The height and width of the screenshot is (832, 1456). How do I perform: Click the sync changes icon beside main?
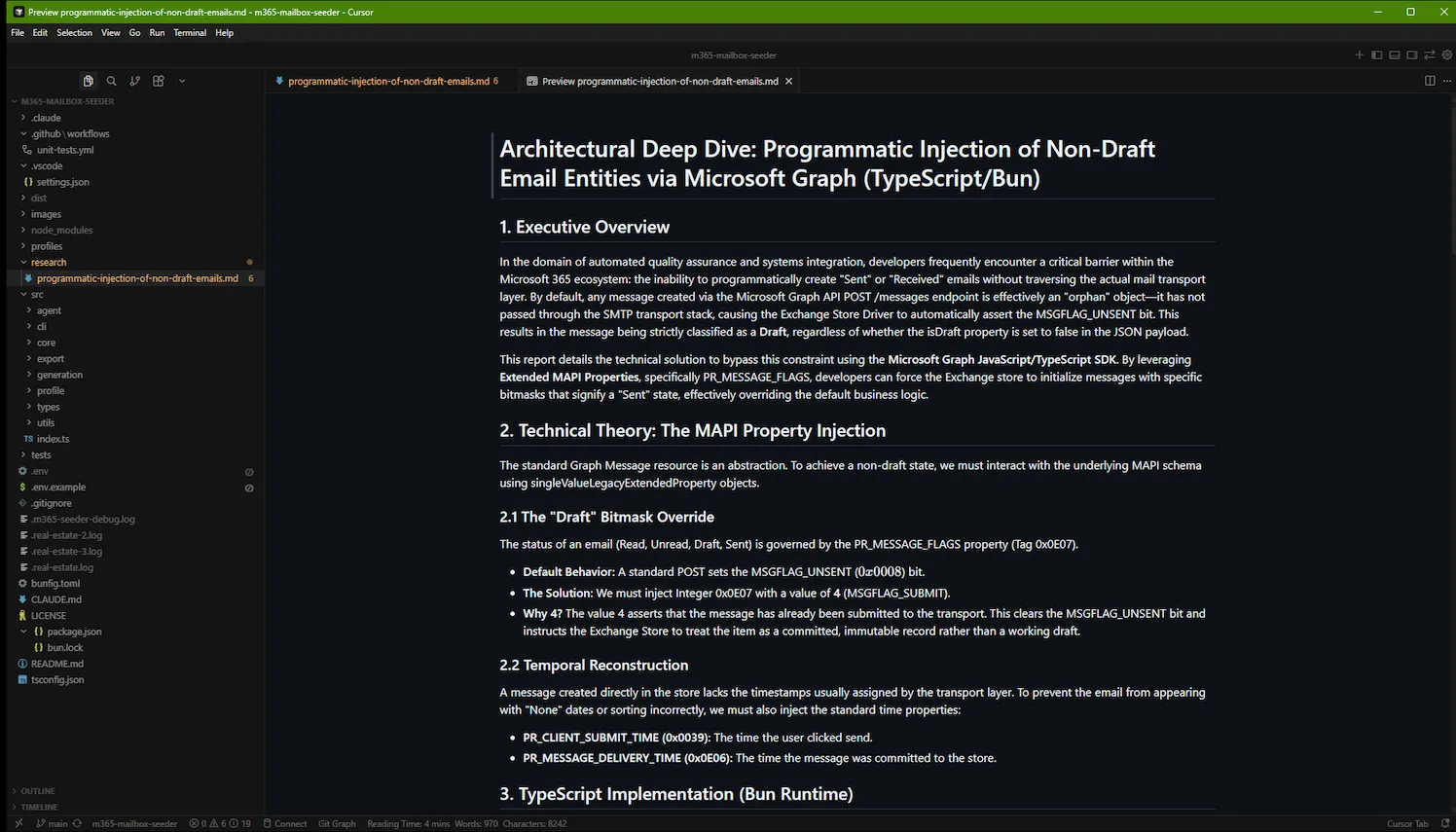(77, 823)
